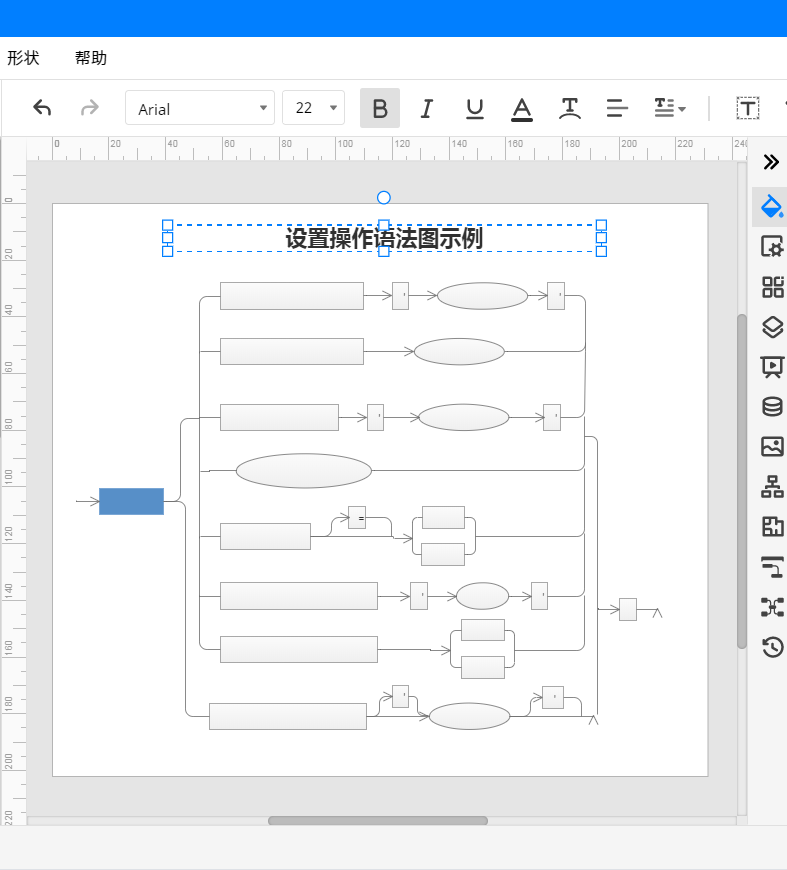The width and height of the screenshot is (787, 870).
Task: Click the text box tool button
Action: [x=747, y=108]
